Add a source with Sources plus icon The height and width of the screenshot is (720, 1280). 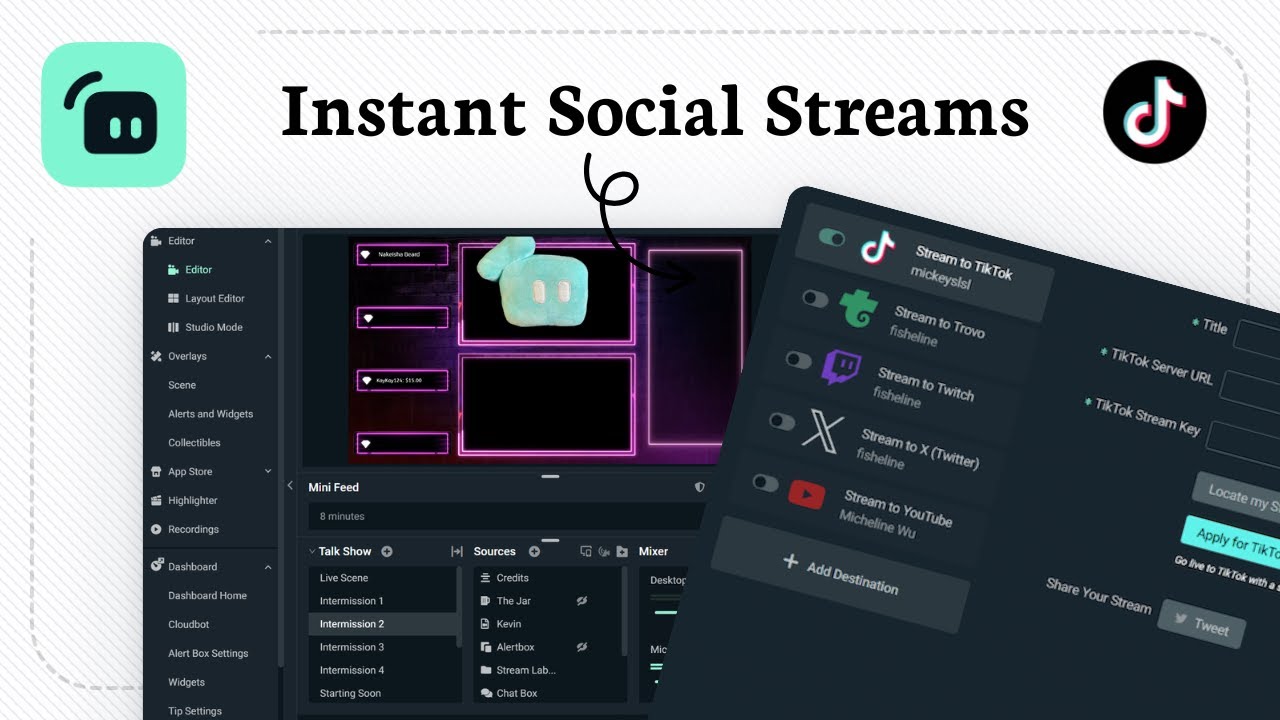coord(534,551)
